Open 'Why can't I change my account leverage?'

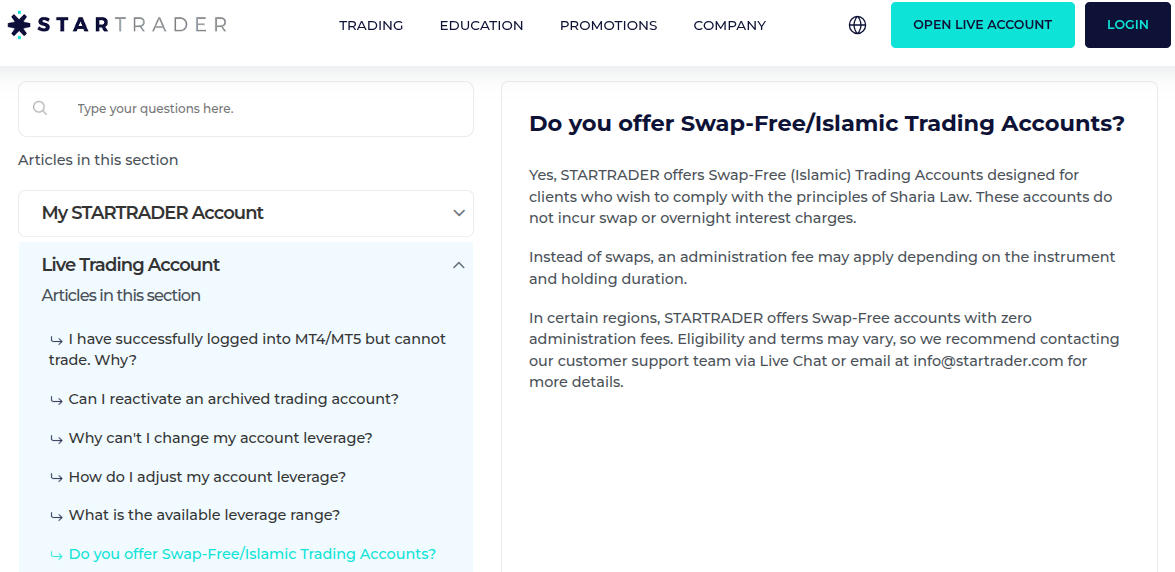point(220,438)
